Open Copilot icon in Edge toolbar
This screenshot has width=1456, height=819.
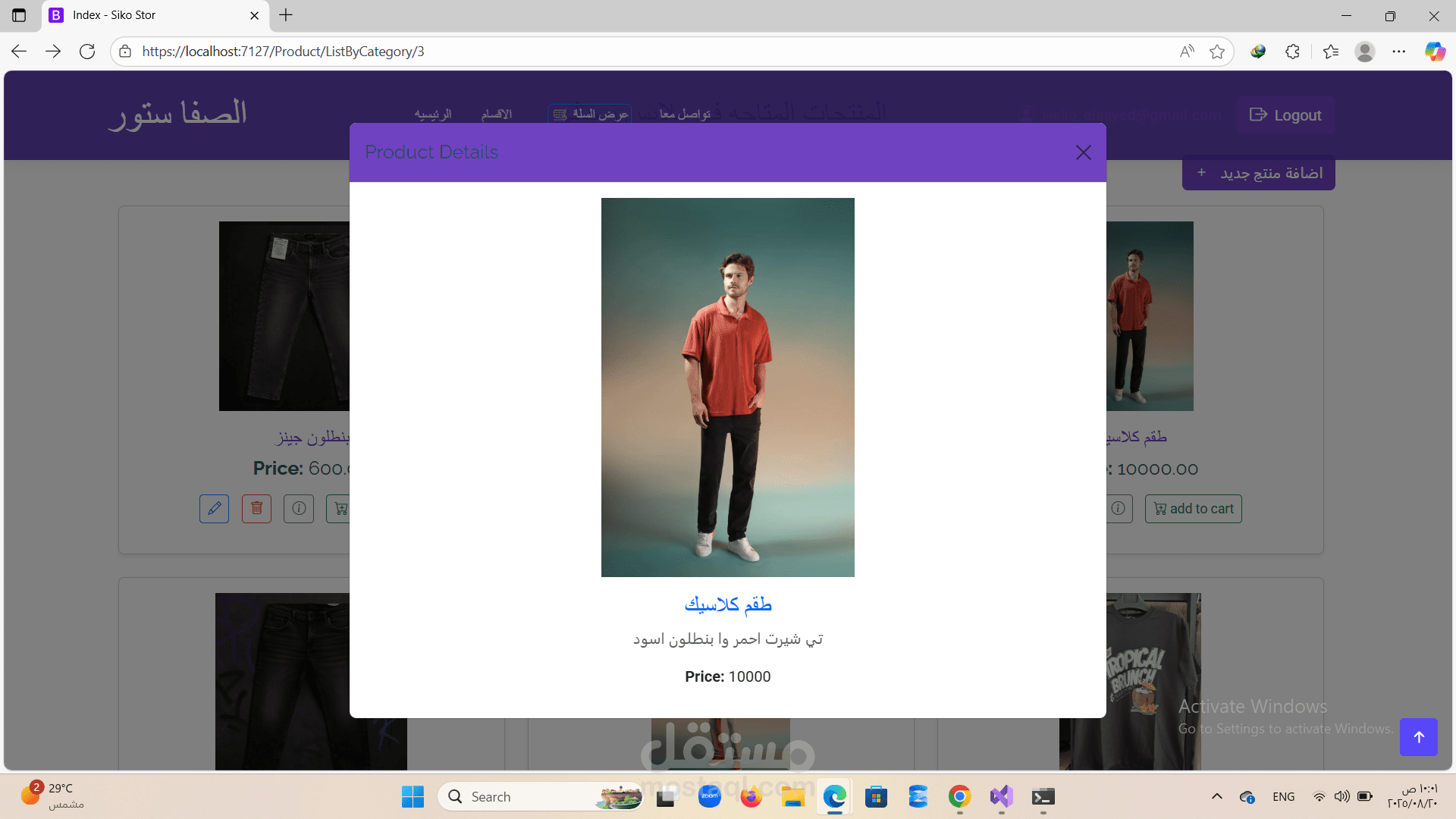click(x=1434, y=52)
